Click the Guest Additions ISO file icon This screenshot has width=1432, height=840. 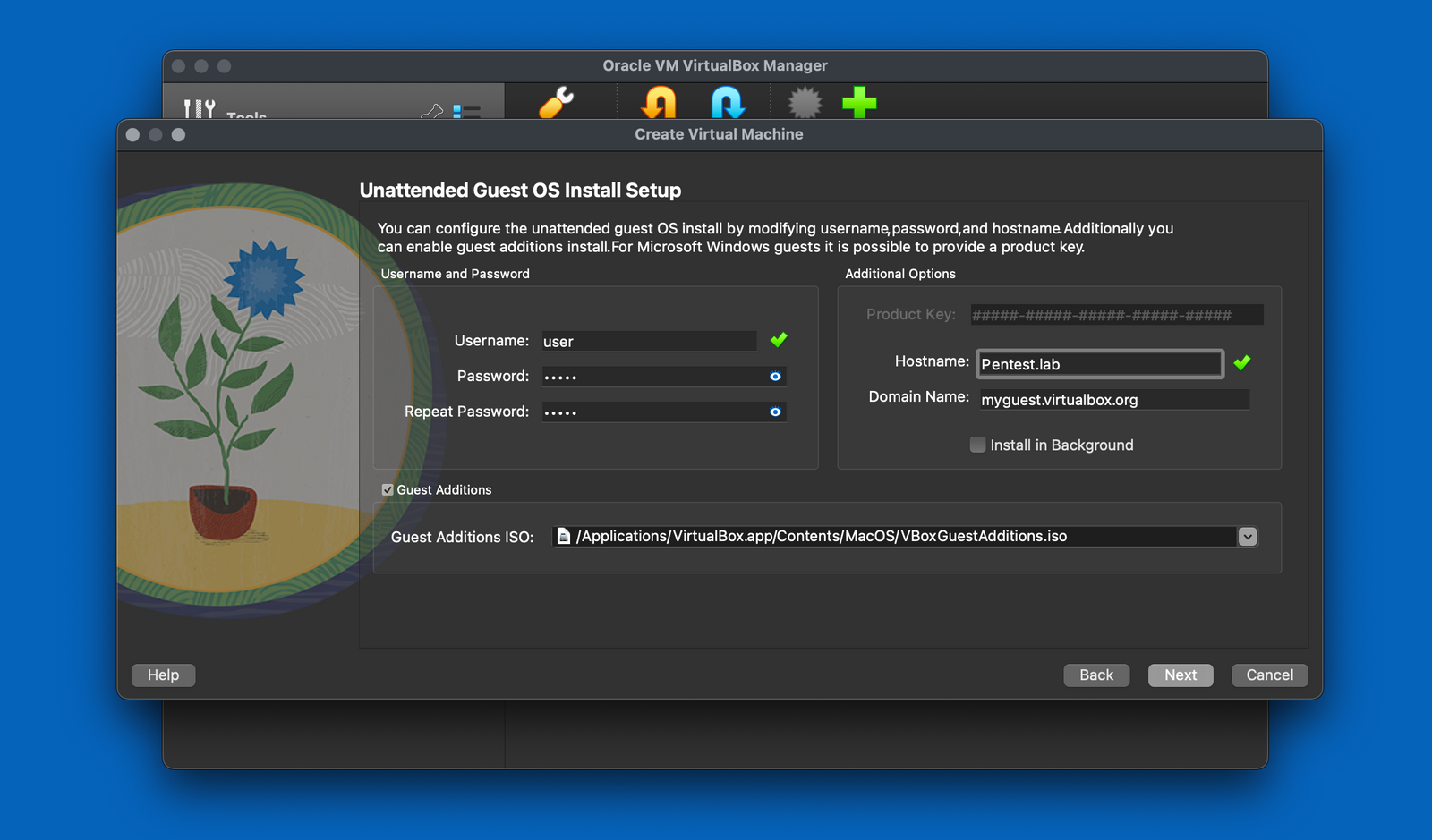563,536
